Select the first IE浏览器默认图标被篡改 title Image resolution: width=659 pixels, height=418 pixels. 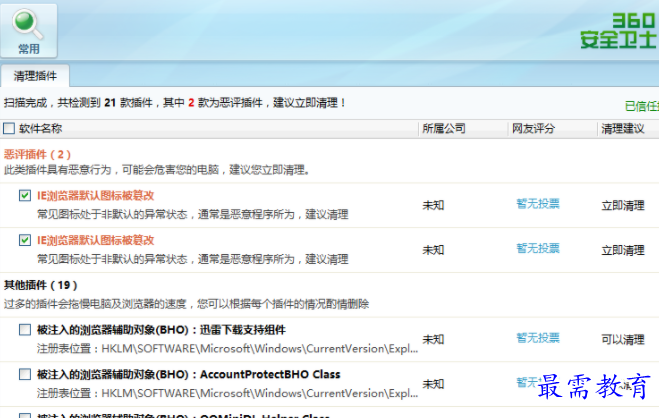click(96, 196)
